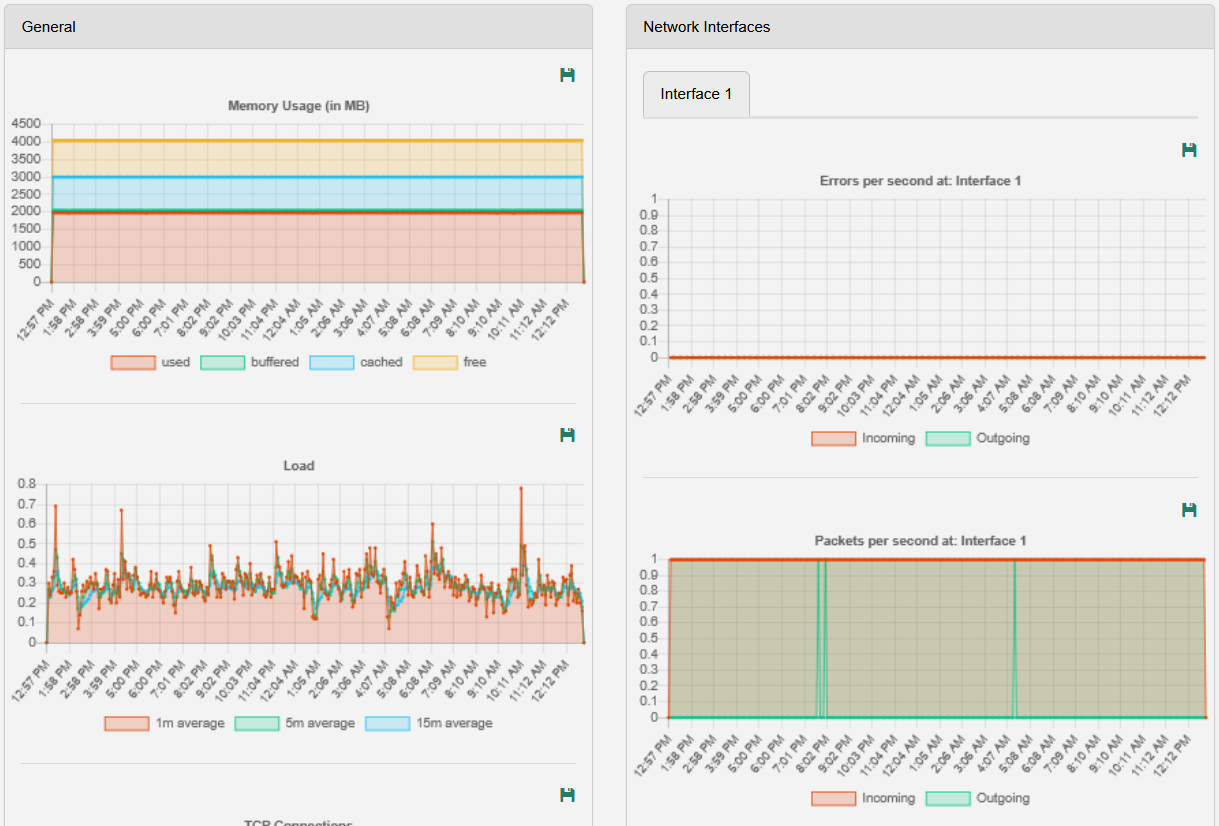The height and width of the screenshot is (826, 1219).
Task: Toggle the 'cached' memory legend entry
Action: click(x=332, y=362)
